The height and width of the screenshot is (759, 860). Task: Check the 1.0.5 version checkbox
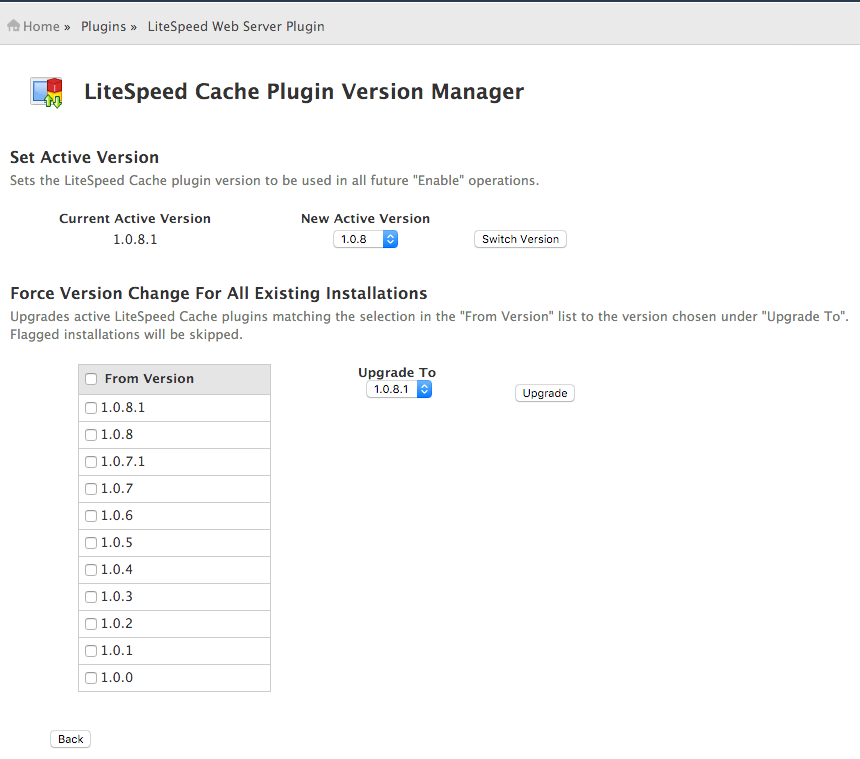click(91, 543)
